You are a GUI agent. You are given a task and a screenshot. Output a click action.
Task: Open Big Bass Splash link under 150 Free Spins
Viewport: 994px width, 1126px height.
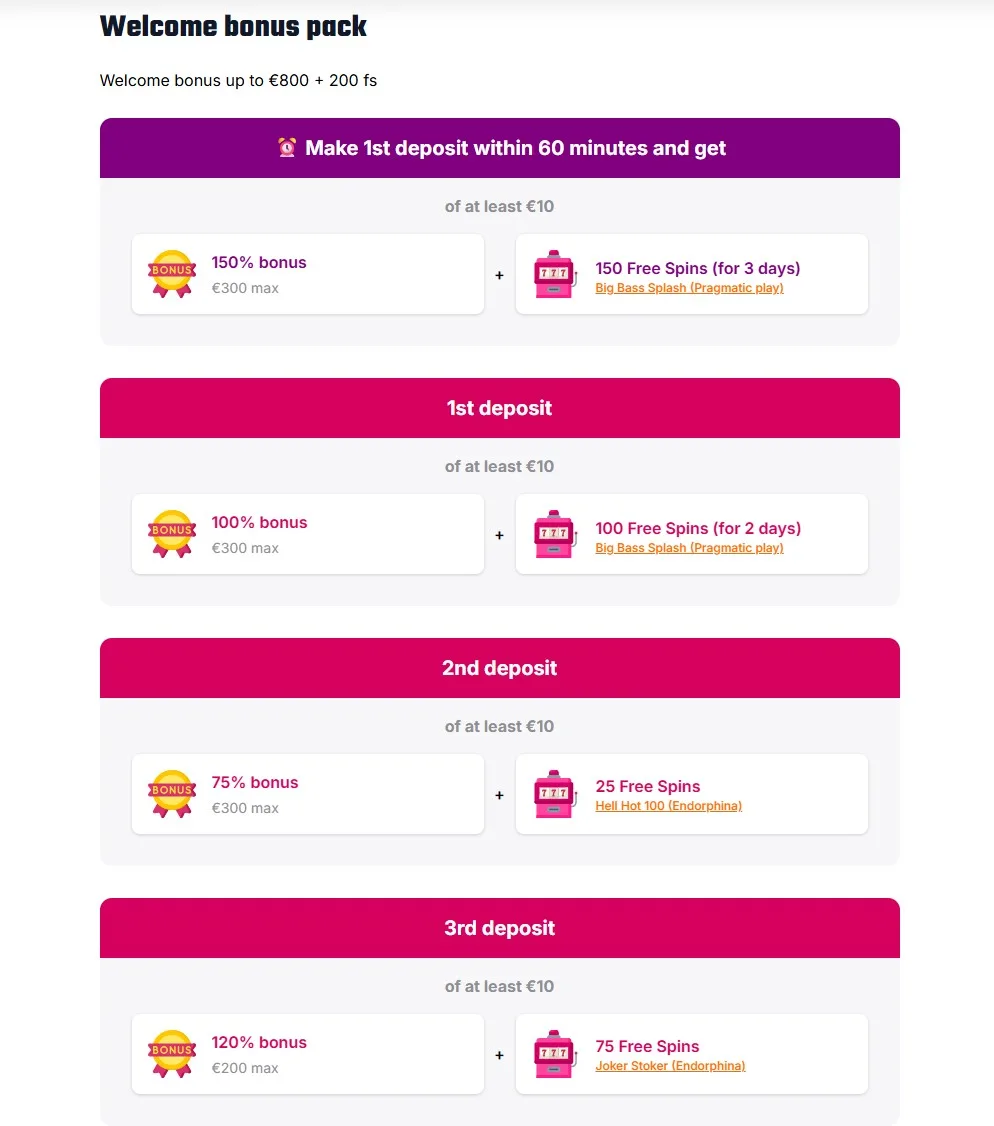(x=689, y=288)
